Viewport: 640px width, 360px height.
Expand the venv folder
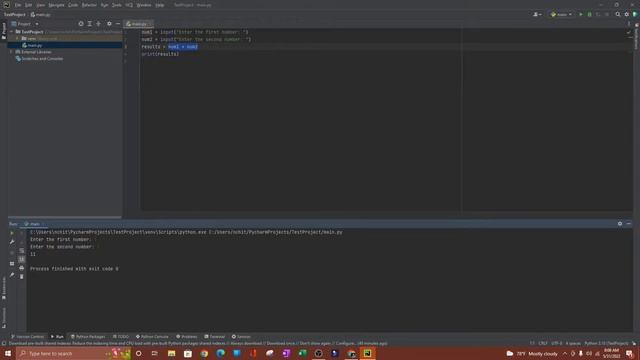17,38
